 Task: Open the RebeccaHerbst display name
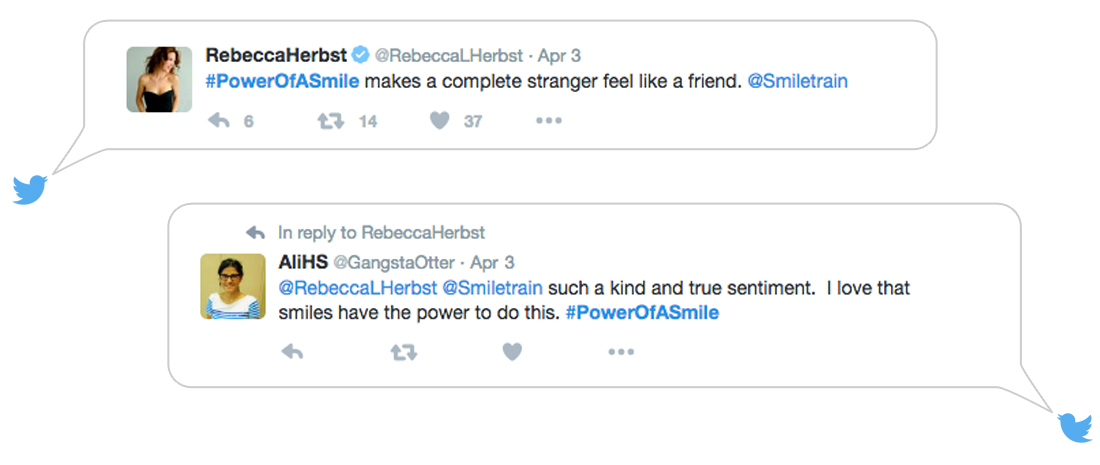(x=275, y=54)
